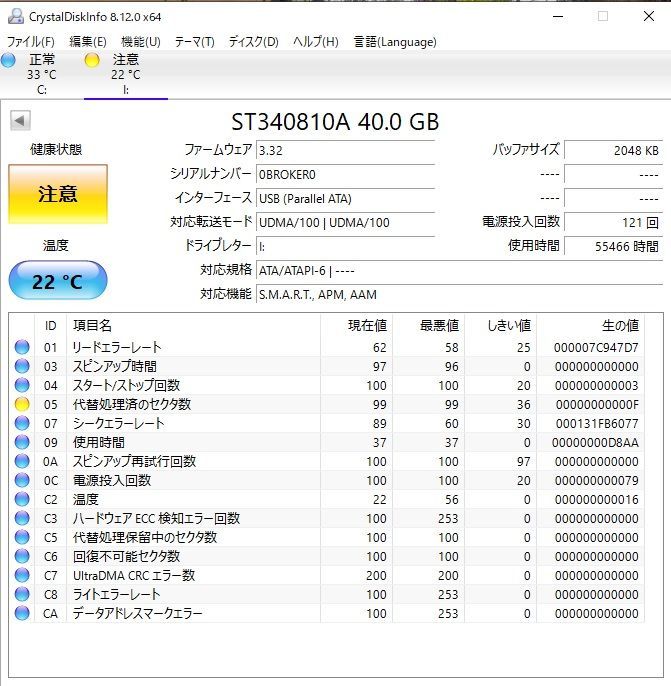Click raw value 000131FB6077
This screenshot has height=686, width=671.
click(597, 424)
